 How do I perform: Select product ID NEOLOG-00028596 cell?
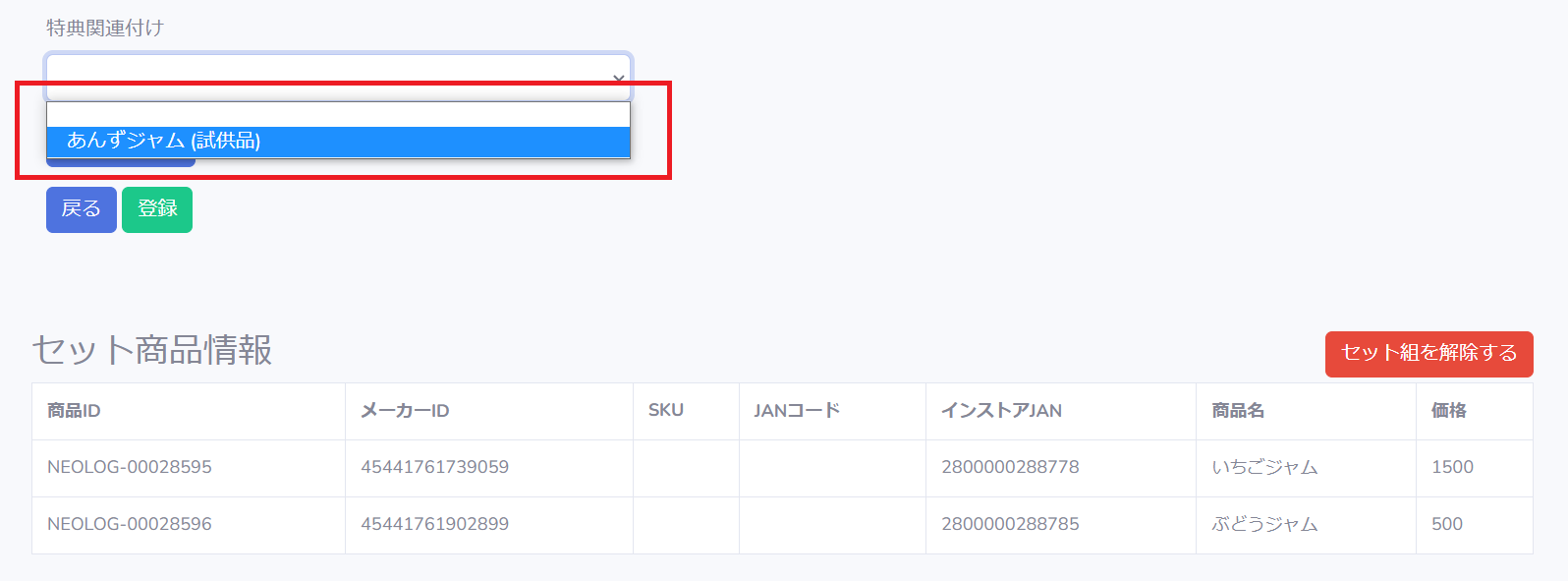[x=189, y=525]
